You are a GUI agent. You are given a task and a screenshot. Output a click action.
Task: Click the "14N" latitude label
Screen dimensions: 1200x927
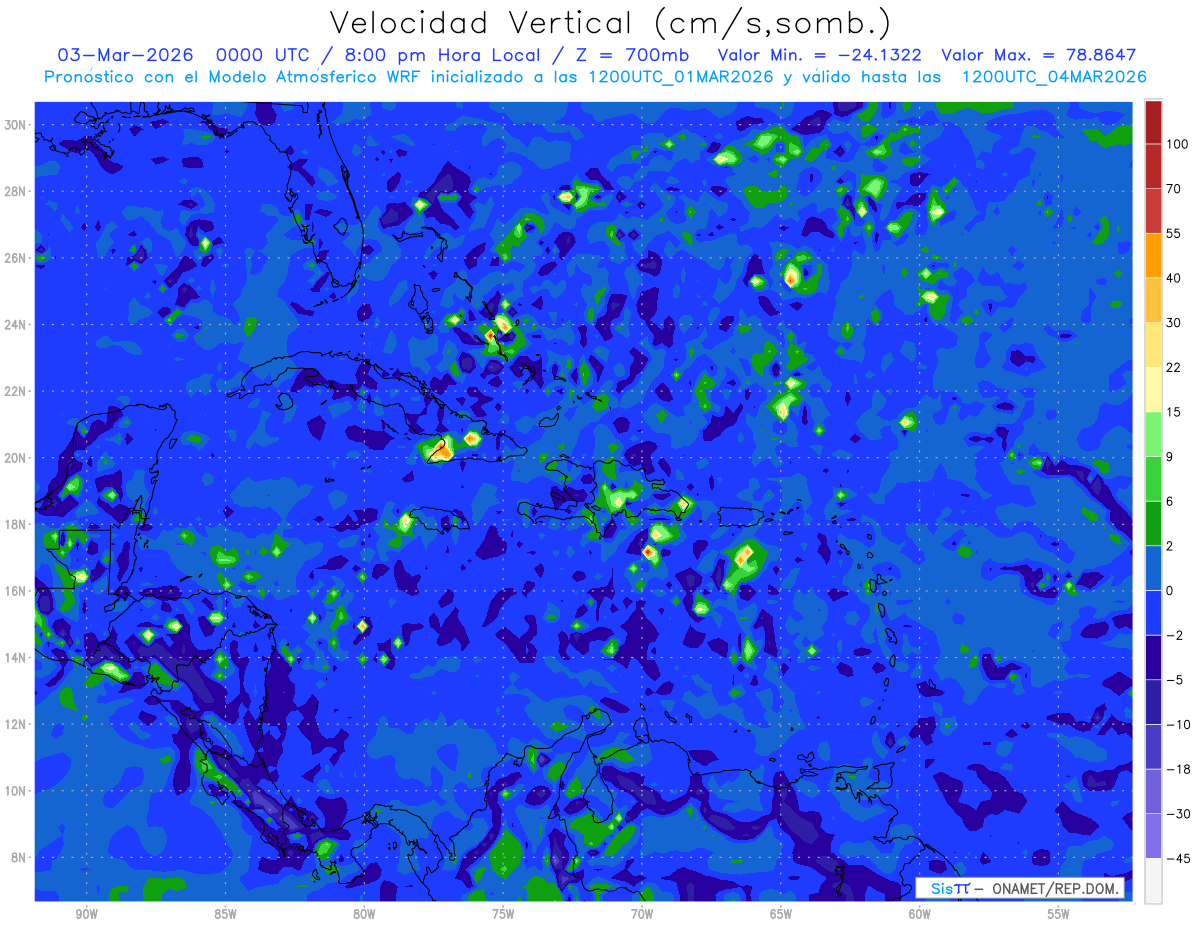tap(16, 658)
